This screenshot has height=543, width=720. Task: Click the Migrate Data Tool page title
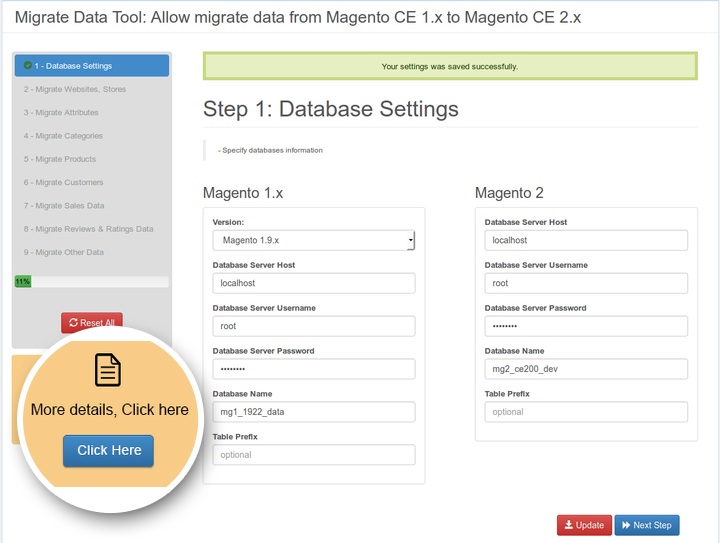298,17
